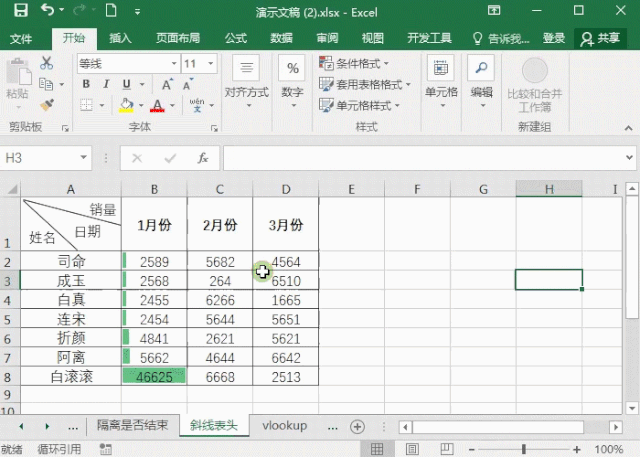Click compare and merge workbooks button

pos(535,85)
